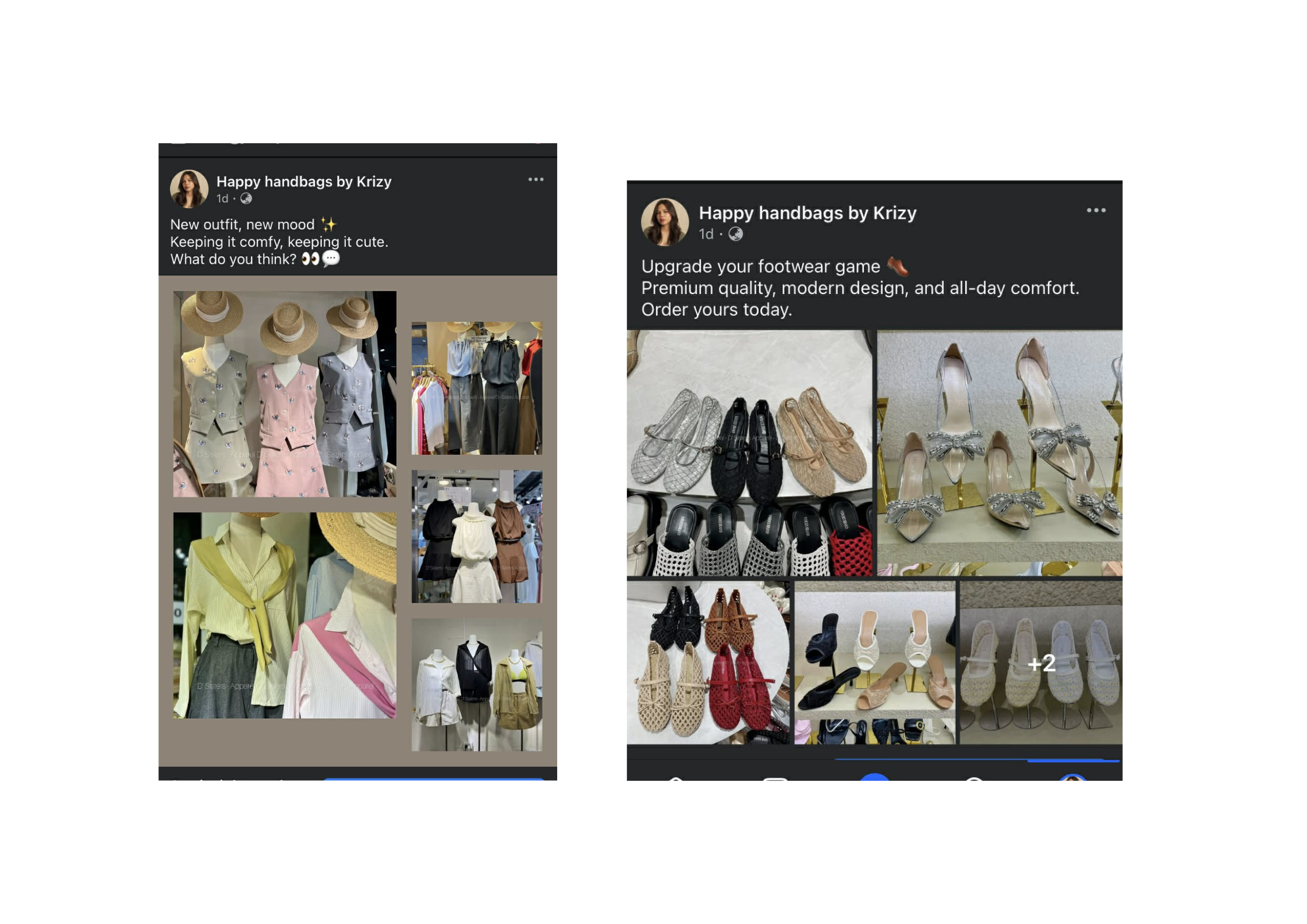This screenshot has height=924, width=1307.
Task: Open the +2 more photos thumbnail
Action: coord(1040,663)
